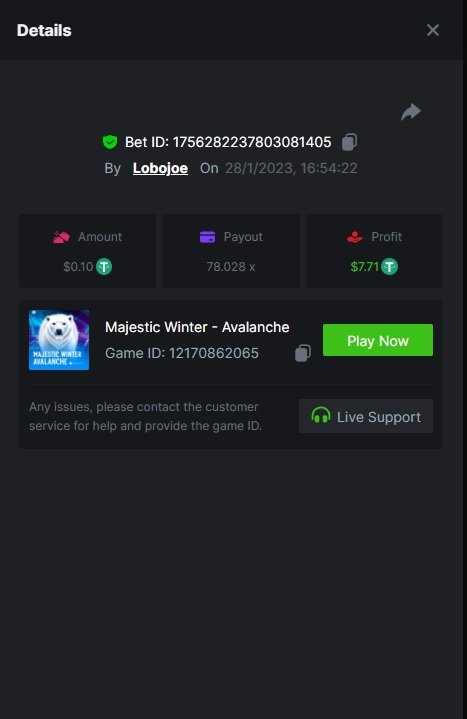
Task: Copy the Bet ID using the copy icon
Action: [x=349, y=142]
